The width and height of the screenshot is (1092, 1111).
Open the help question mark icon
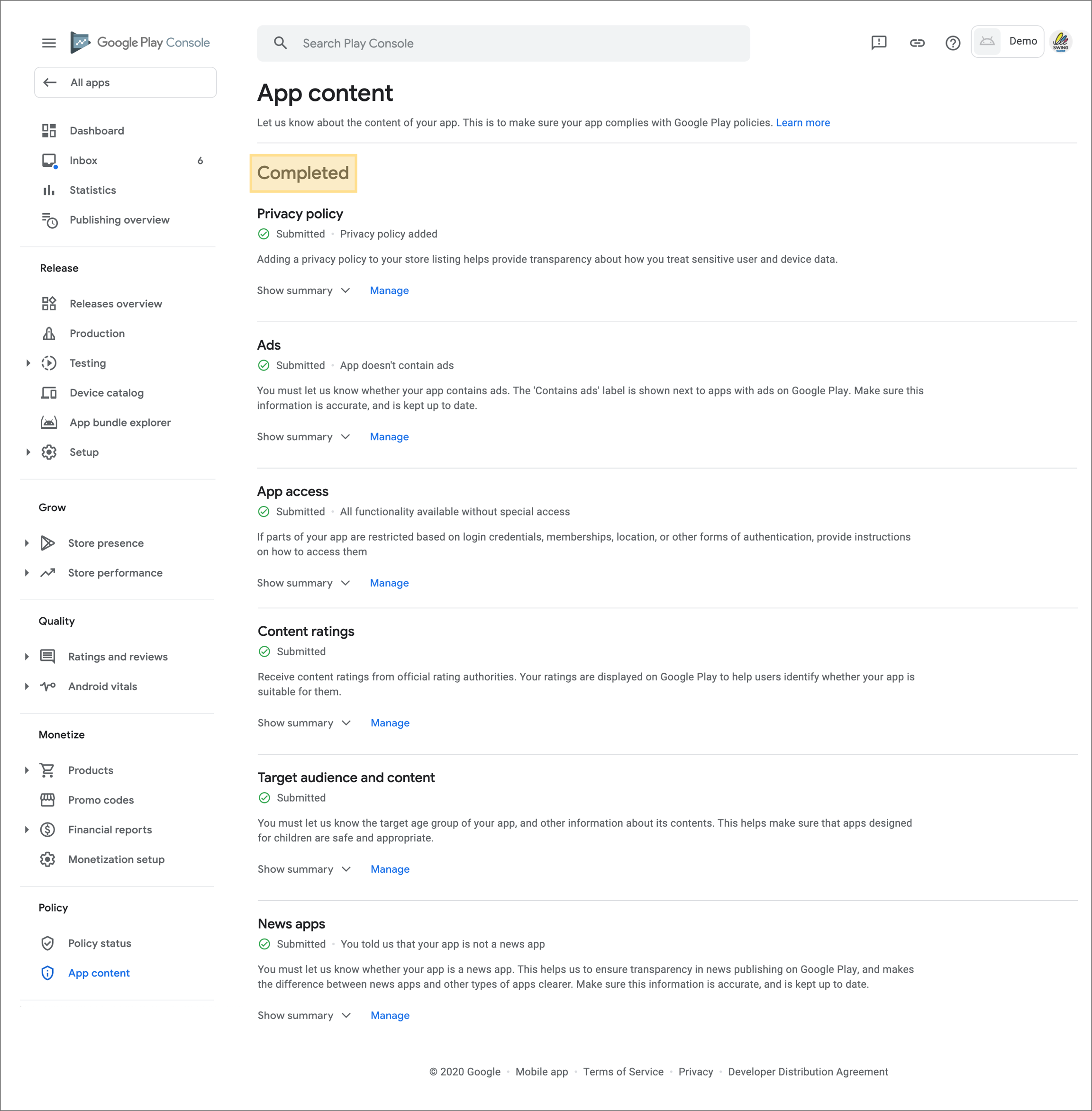pos(952,43)
